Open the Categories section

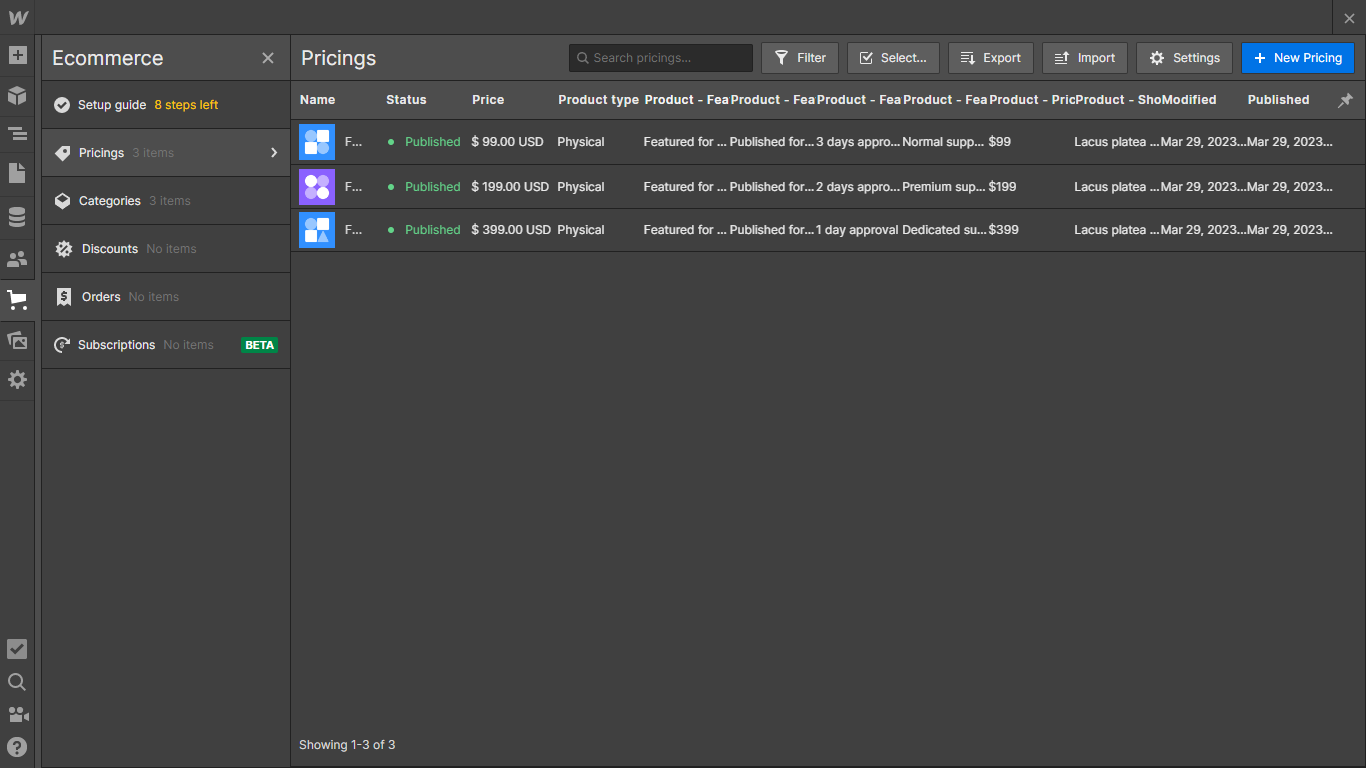click(166, 201)
